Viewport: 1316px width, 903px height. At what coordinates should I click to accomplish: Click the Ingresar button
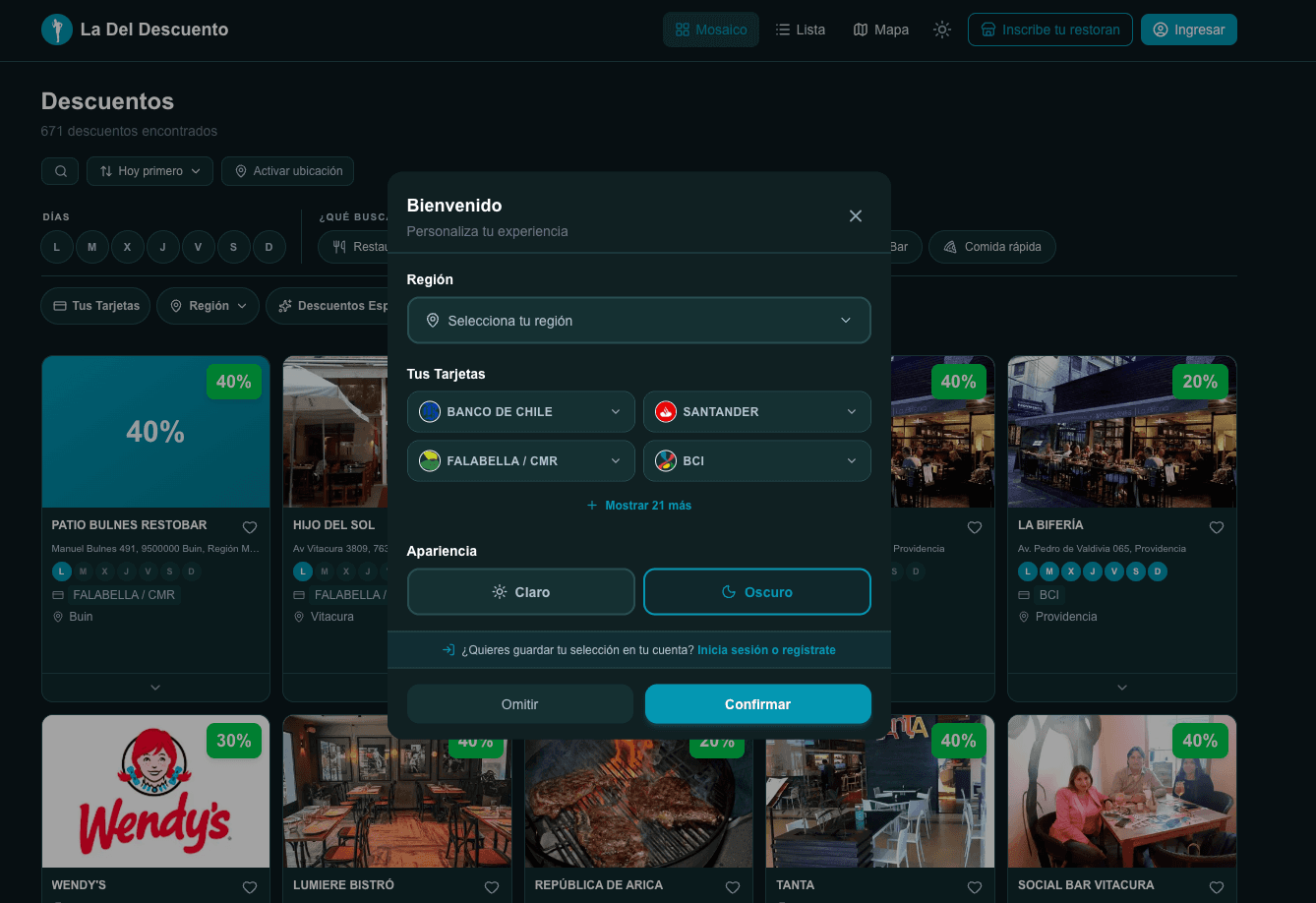coord(1189,30)
